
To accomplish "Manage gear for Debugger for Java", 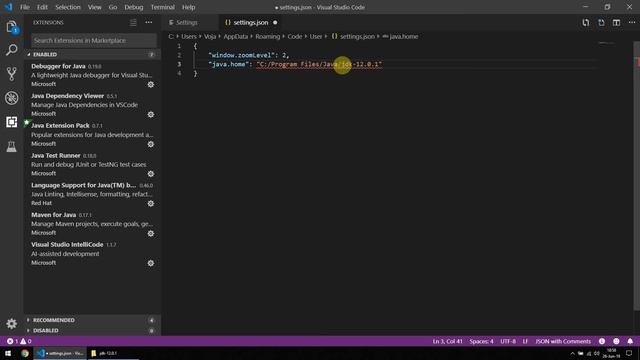I will [151, 84].
